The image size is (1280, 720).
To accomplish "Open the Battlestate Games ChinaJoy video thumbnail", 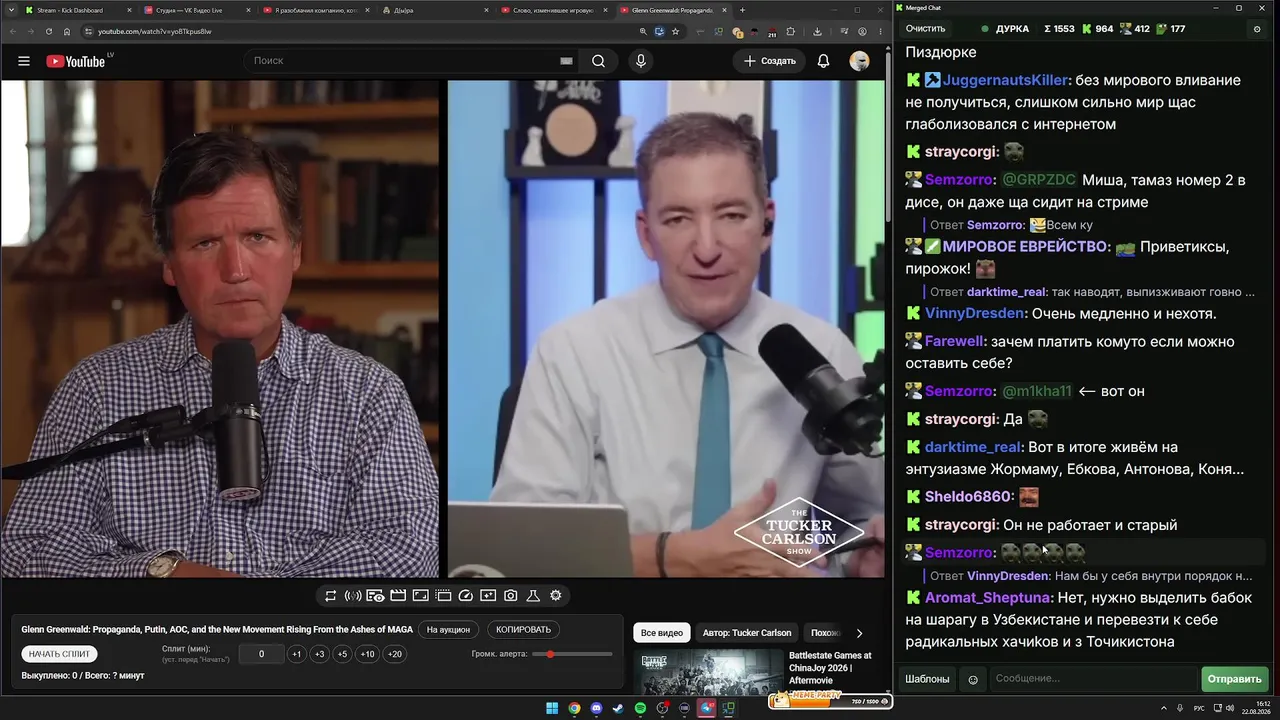I will click(x=708, y=673).
